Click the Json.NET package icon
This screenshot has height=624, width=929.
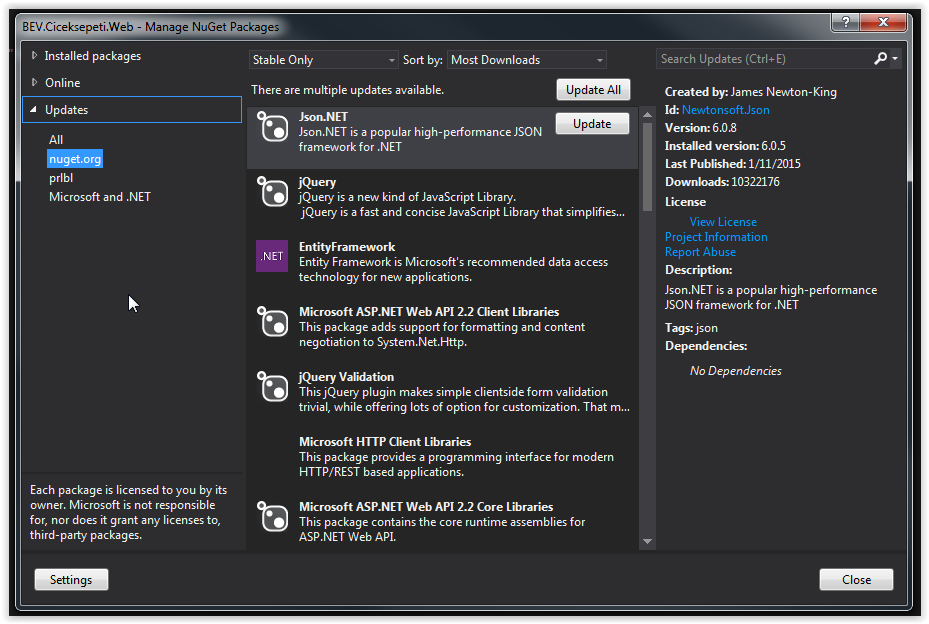pos(272,126)
